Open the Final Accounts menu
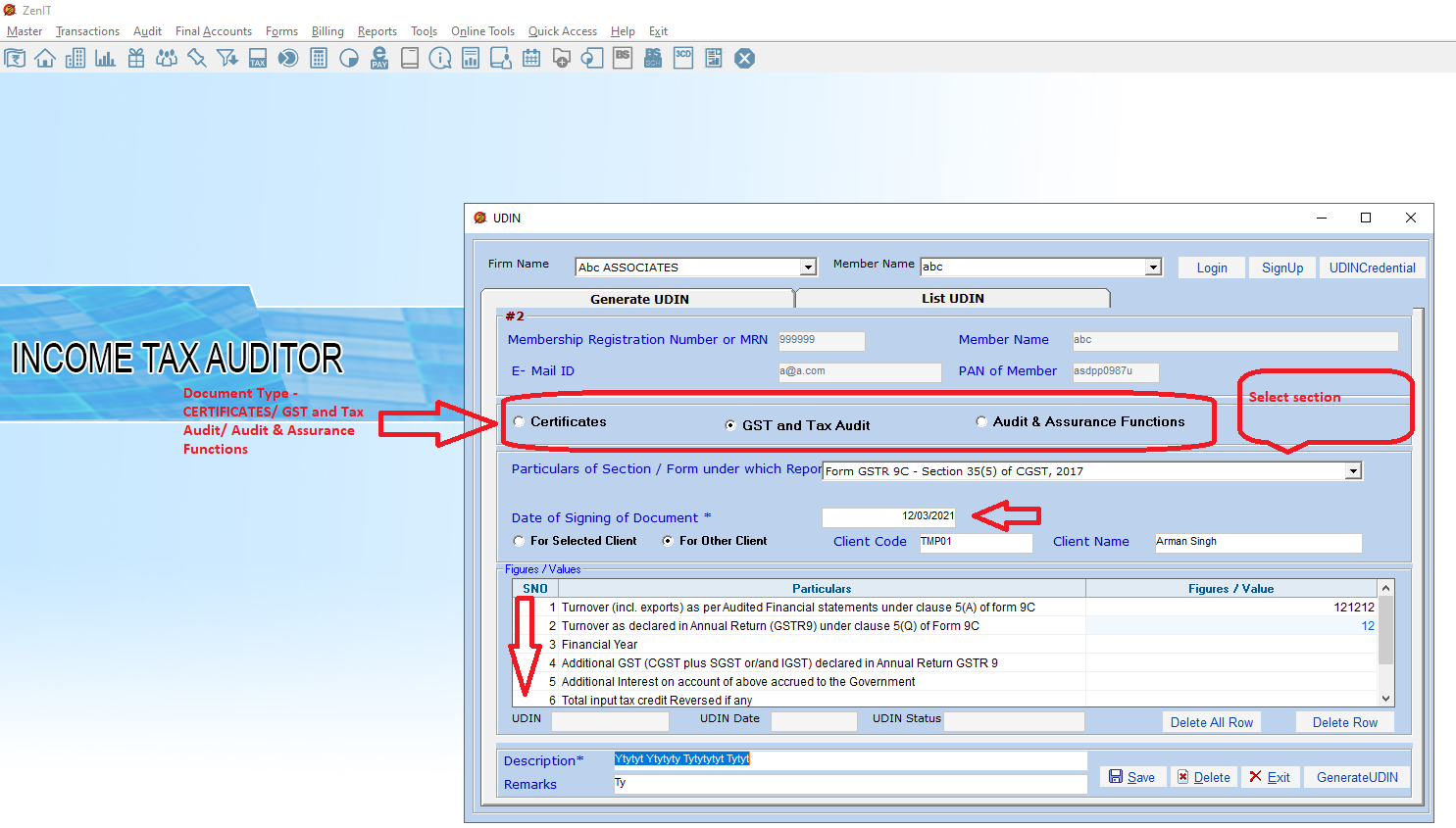1456x828 pixels. (214, 31)
